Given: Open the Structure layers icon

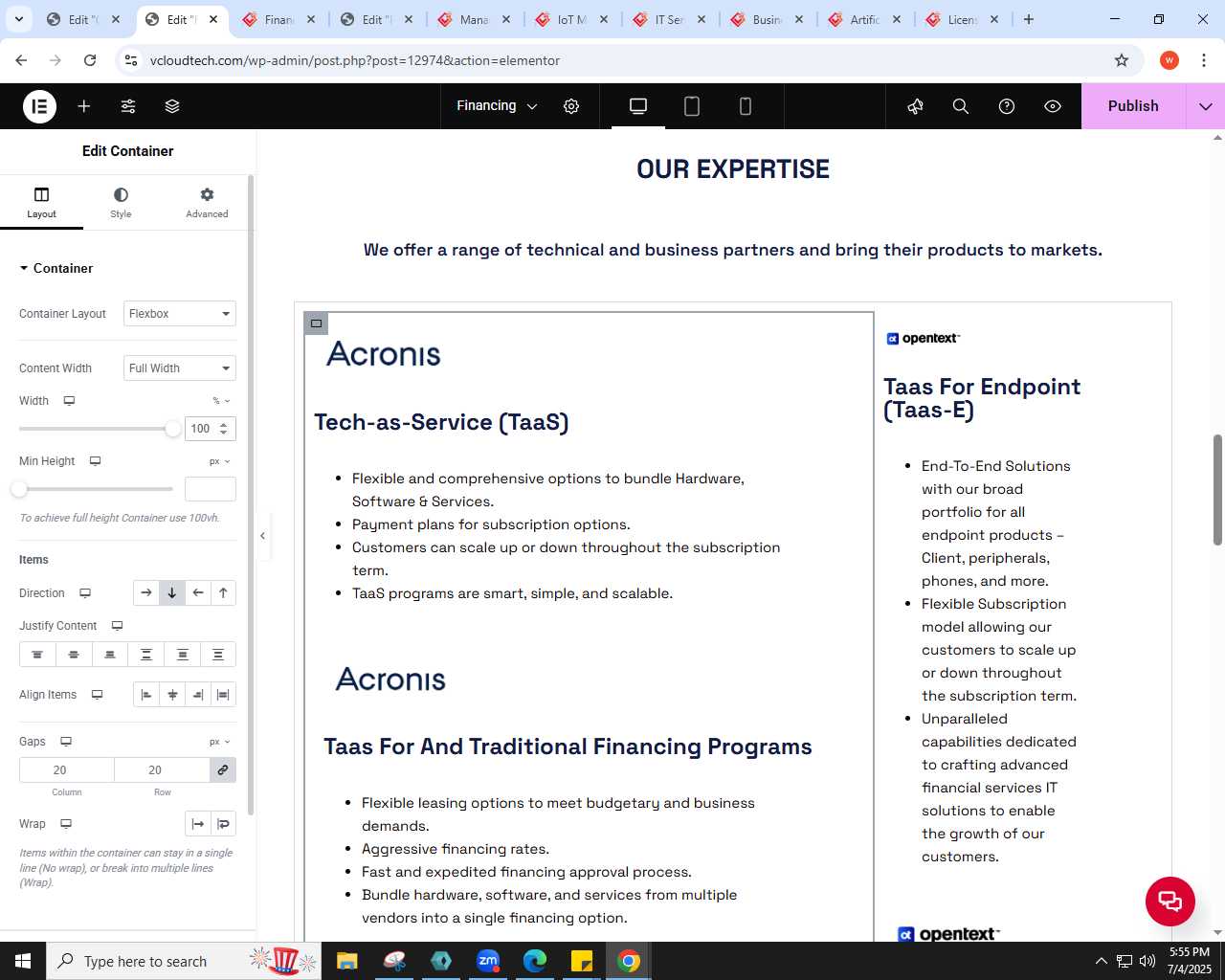Looking at the screenshot, I should (172, 106).
